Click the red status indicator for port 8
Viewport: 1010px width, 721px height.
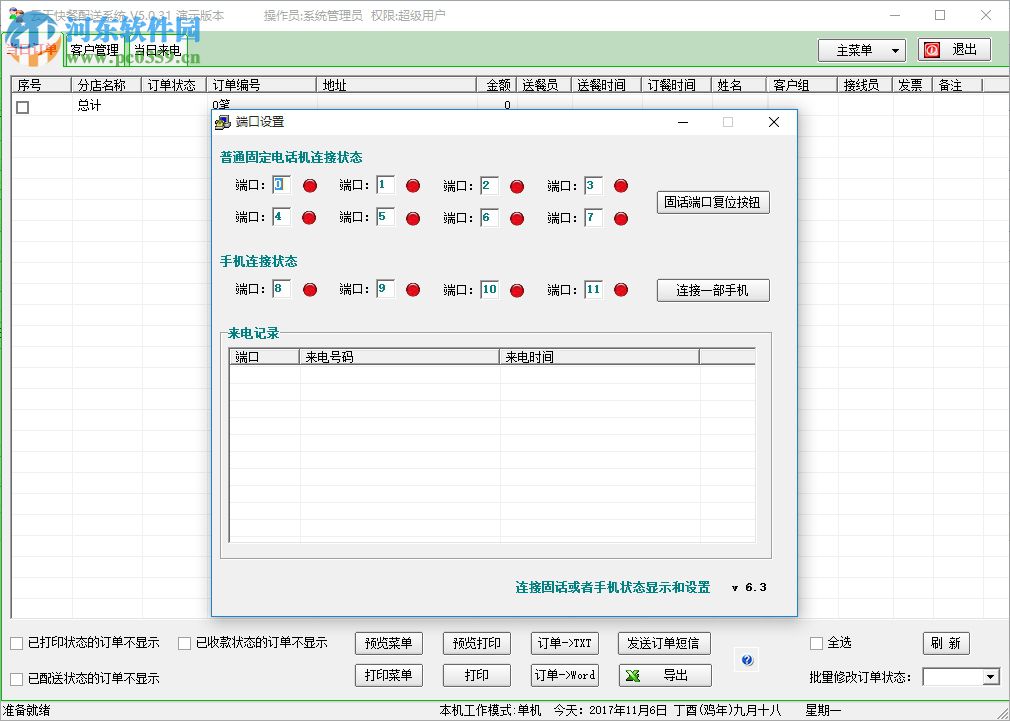(x=310, y=290)
